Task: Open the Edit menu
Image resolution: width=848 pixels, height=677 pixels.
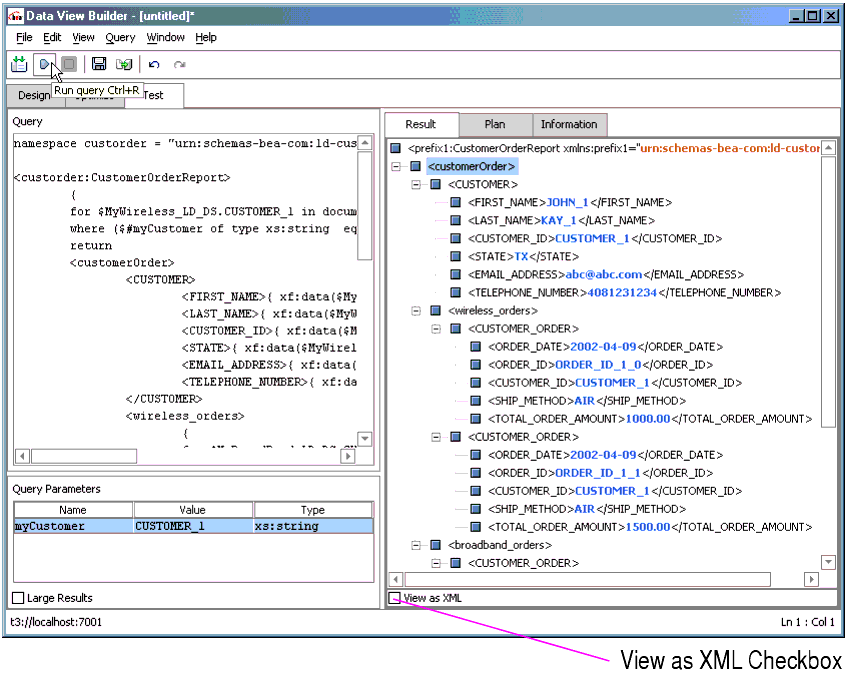Action: [52, 37]
